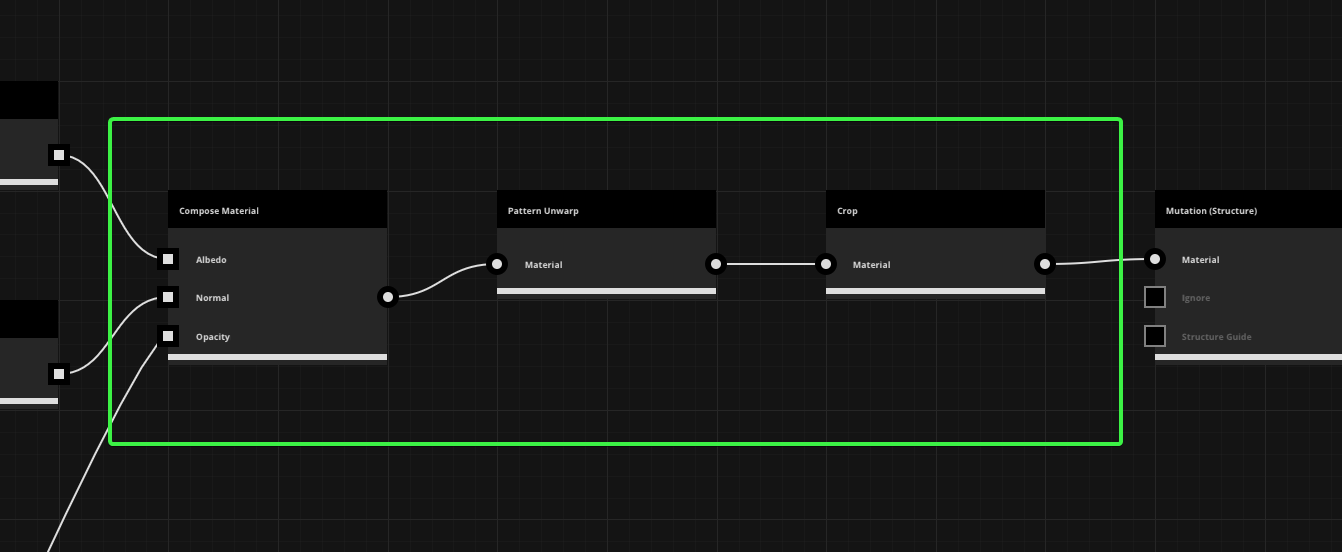Select the Compose Material node by its title bar
Screen dimensions: 1342x552
[x=277, y=210]
